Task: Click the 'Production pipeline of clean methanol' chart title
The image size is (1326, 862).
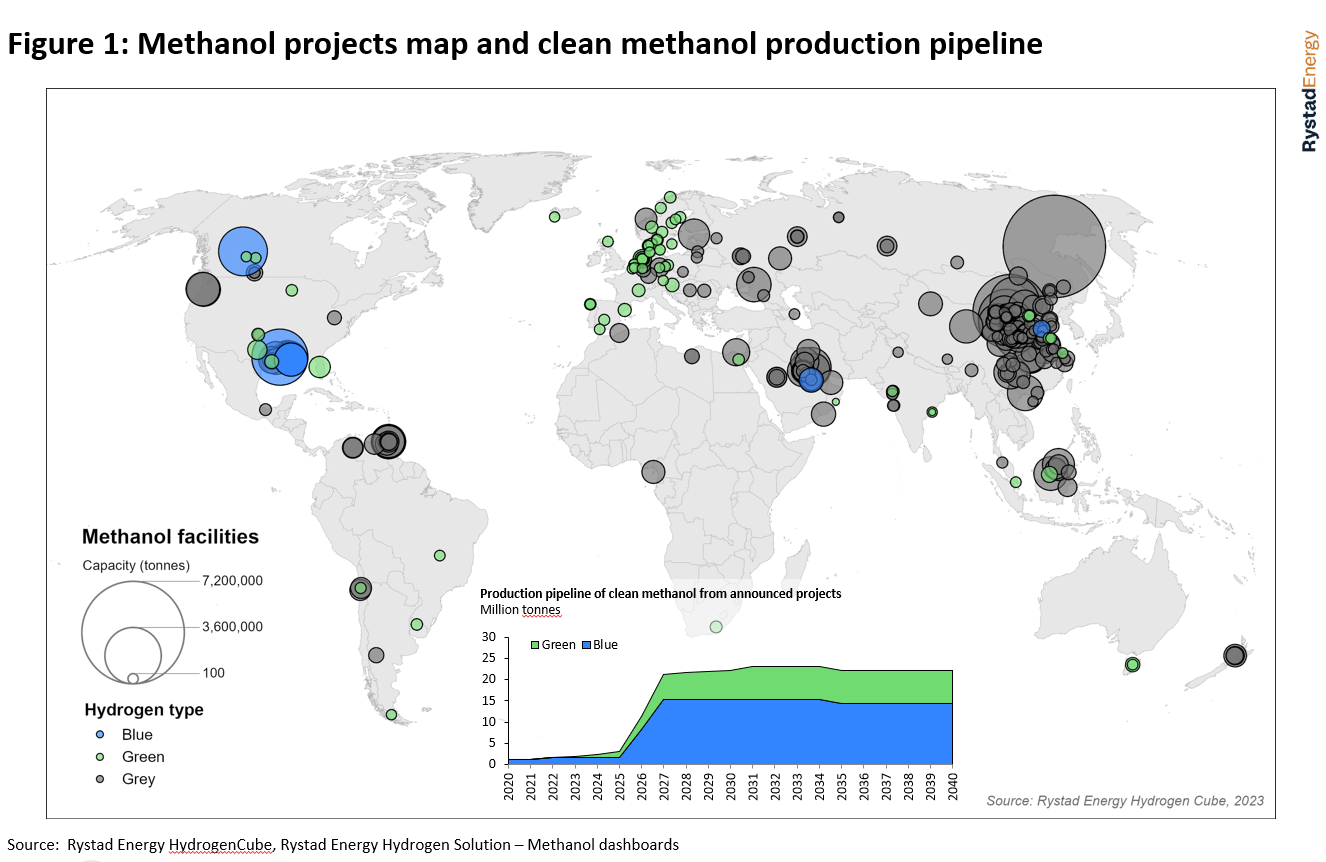Action: tap(661, 593)
